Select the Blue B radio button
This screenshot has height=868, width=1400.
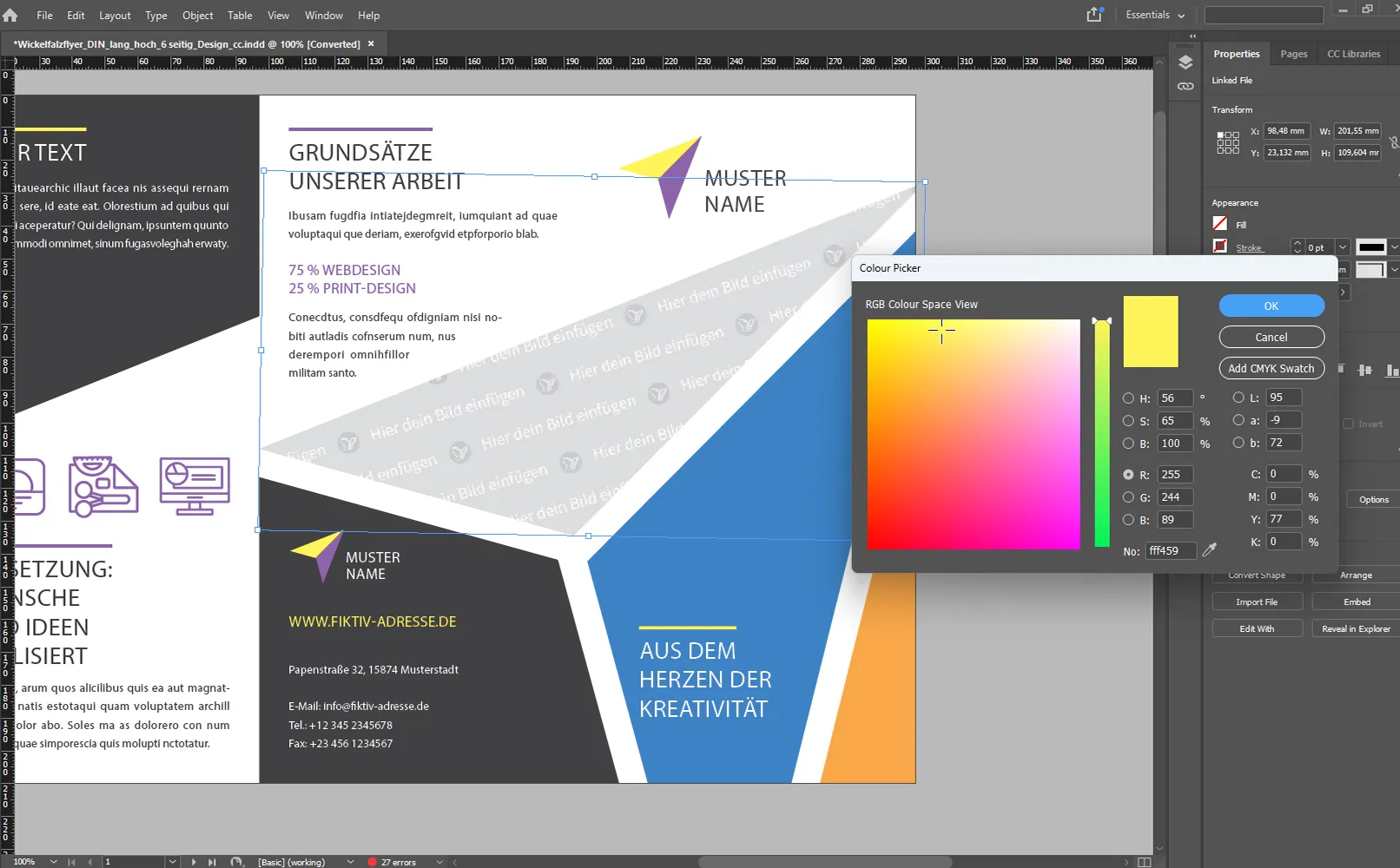point(1128,520)
